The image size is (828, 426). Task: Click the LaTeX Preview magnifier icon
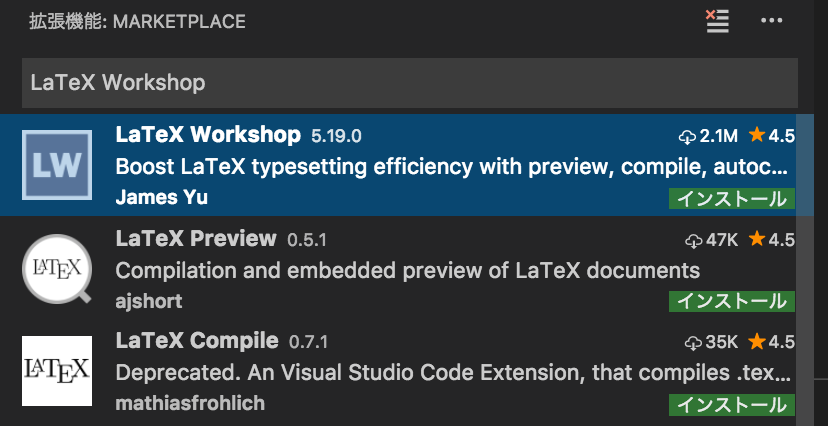[x=57, y=268]
